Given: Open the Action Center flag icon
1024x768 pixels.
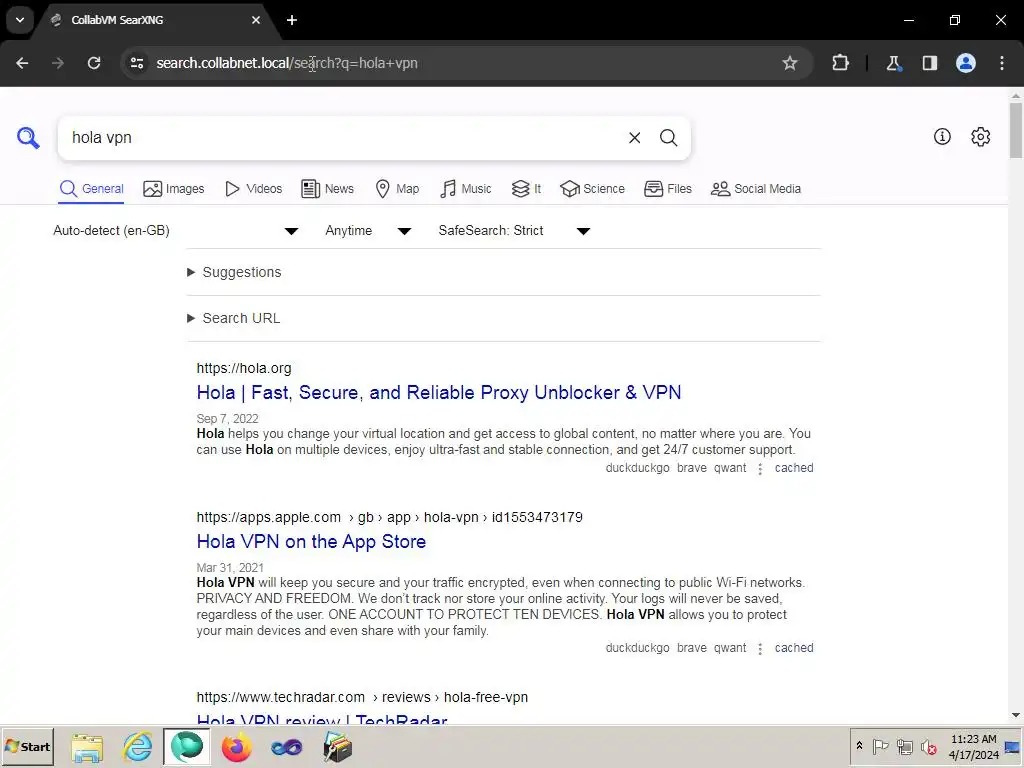Looking at the screenshot, I should [880, 746].
